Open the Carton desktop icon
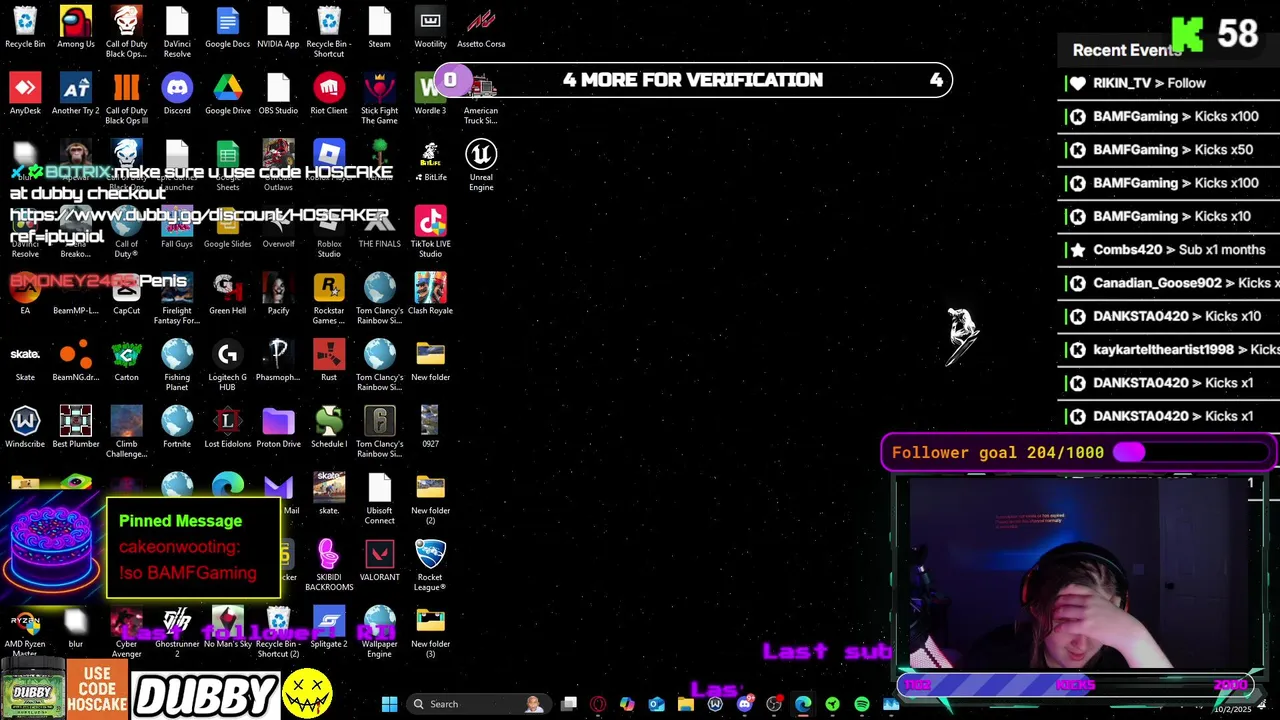The image size is (1280, 720). 126,360
